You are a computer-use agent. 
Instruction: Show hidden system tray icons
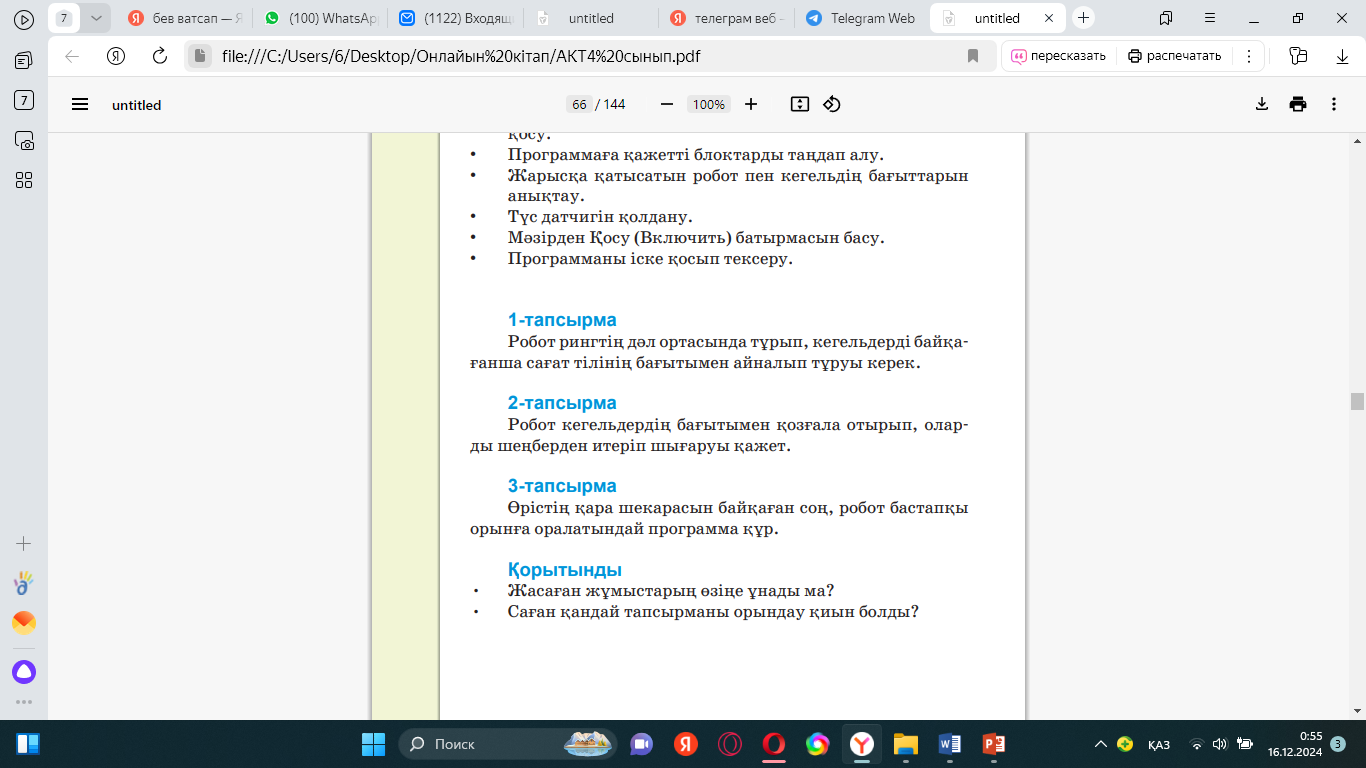(x=1101, y=744)
